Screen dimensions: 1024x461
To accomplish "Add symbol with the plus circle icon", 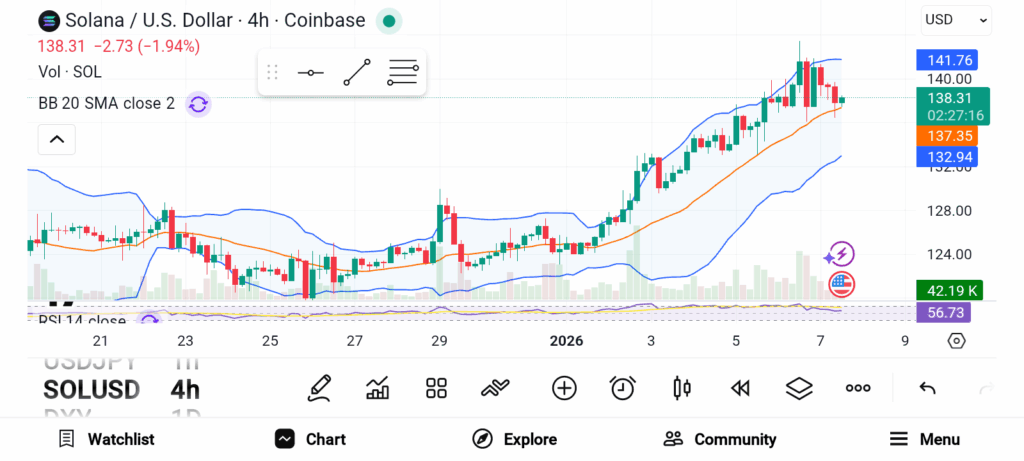I will click(x=564, y=388).
